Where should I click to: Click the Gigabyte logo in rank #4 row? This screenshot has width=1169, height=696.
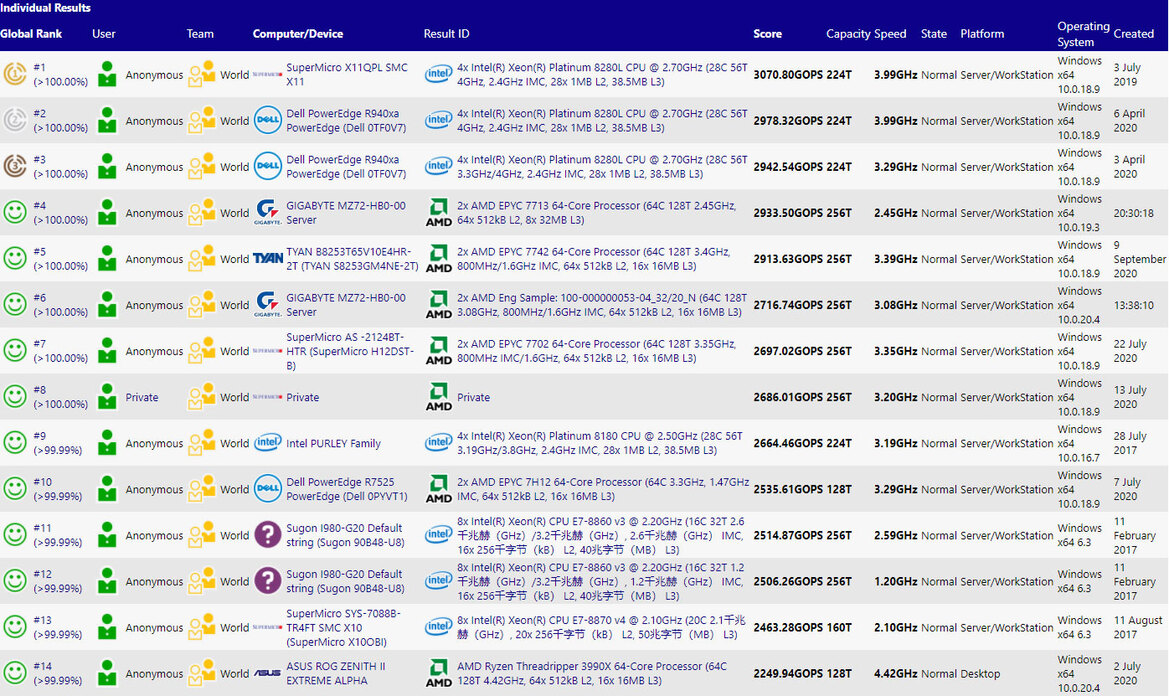click(x=268, y=212)
